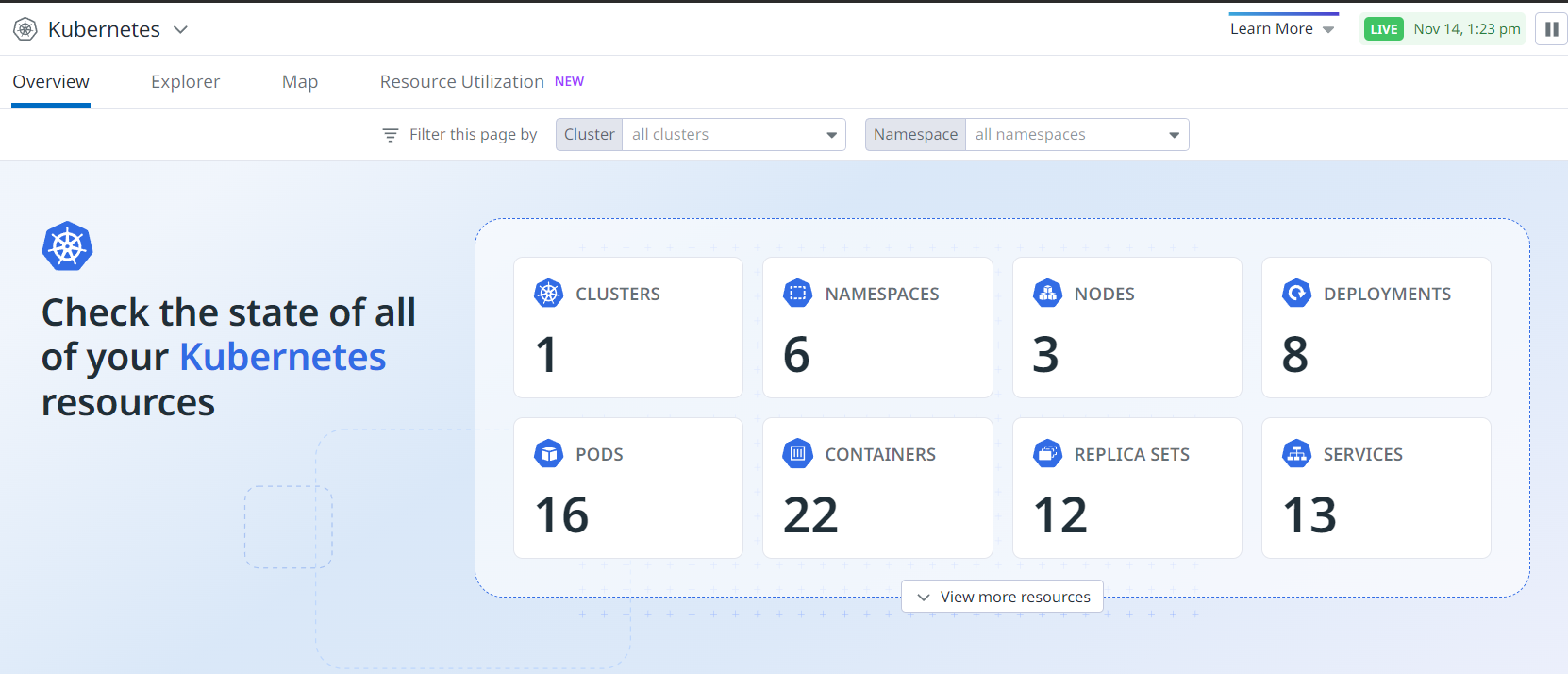Pause live updates with the pause button
The height and width of the screenshot is (674, 1568).
pos(1551,29)
